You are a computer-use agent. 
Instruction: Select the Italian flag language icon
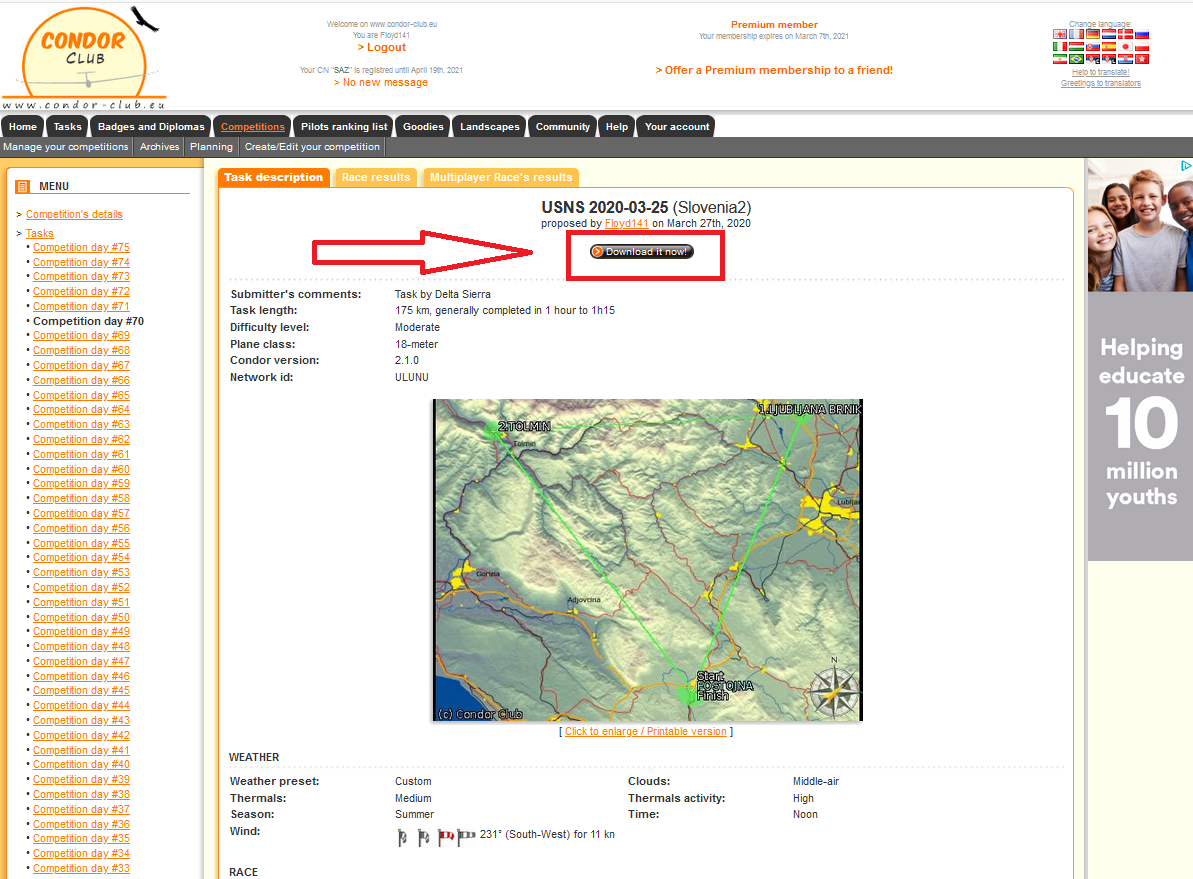[x=1060, y=46]
